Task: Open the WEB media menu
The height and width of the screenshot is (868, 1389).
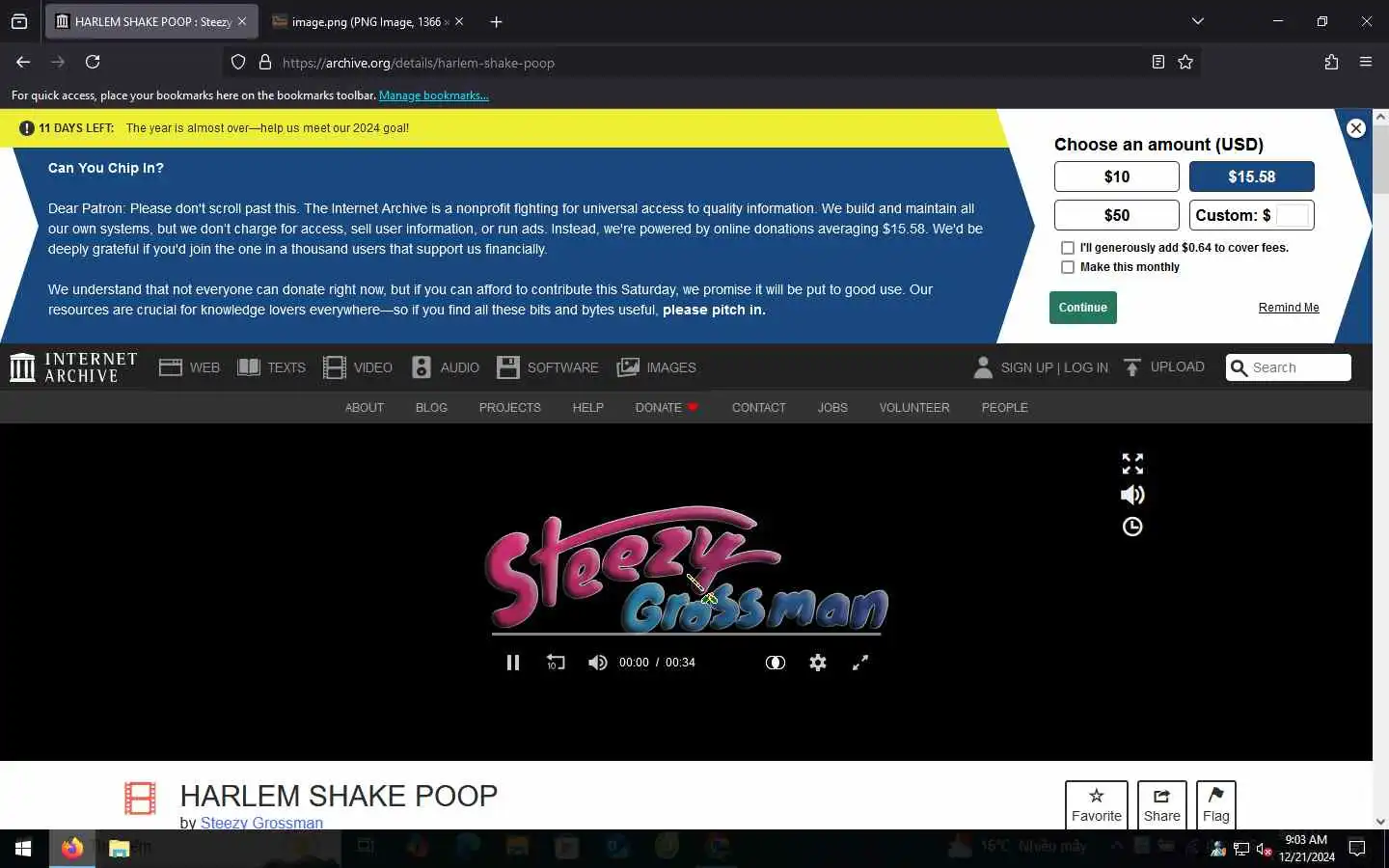Action: point(189,367)
